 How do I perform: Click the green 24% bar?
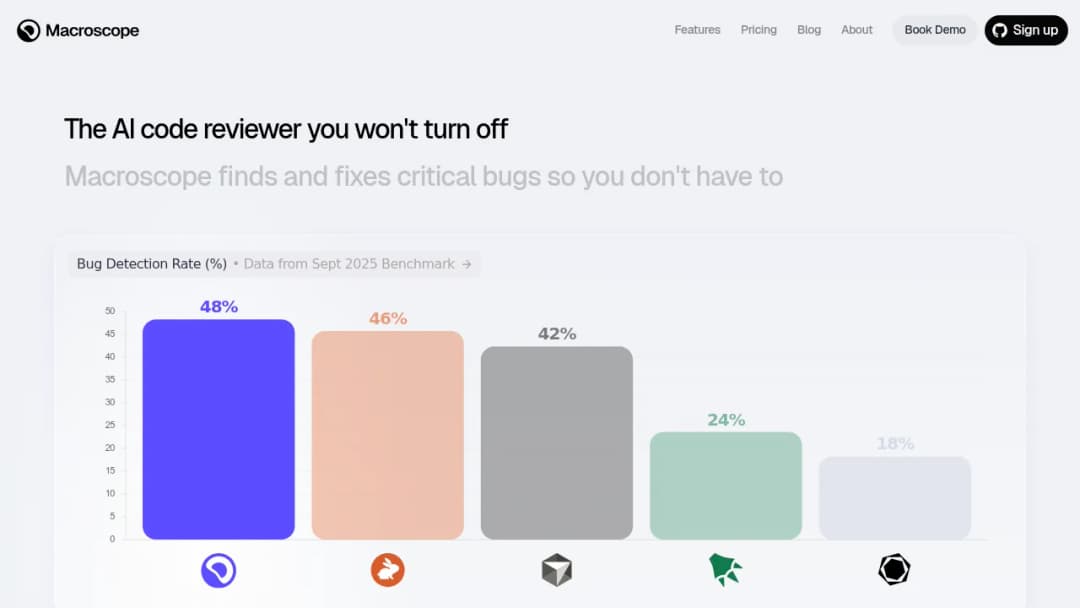click(726, 485)
